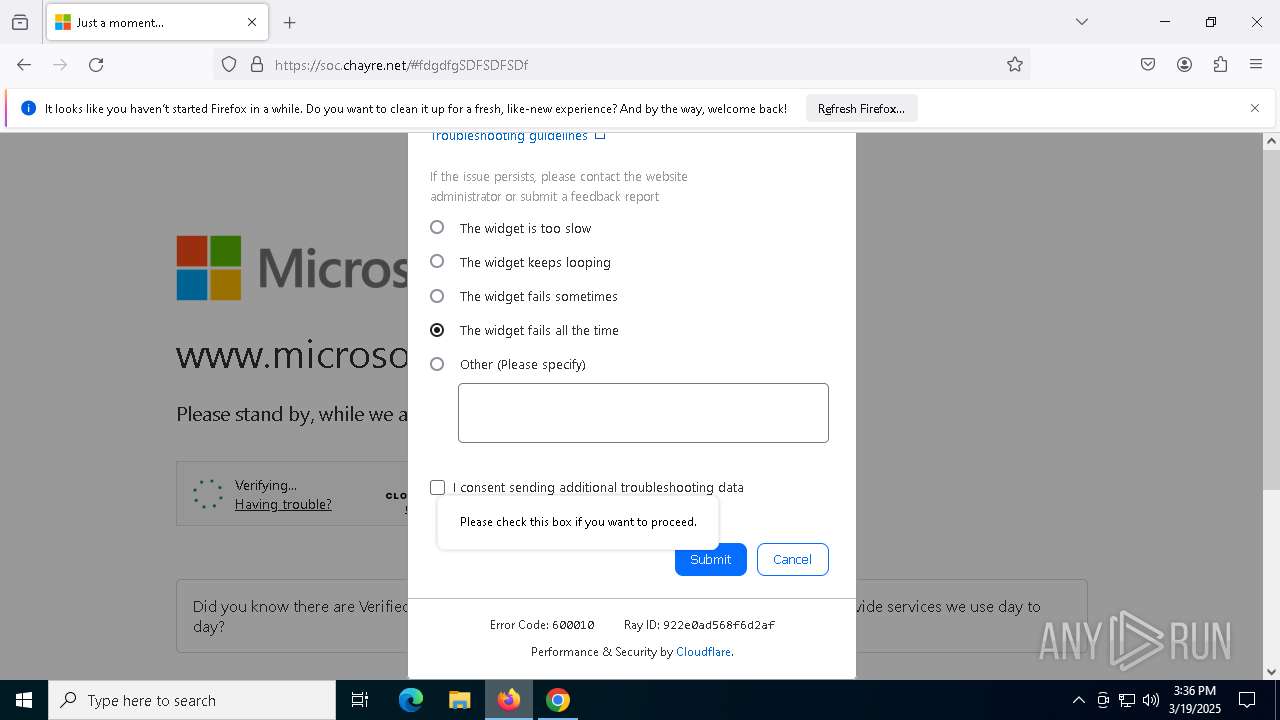This screenshot has height=720, width=1280.
Task: Click the feedback description text box
Action: click(643, 413)
